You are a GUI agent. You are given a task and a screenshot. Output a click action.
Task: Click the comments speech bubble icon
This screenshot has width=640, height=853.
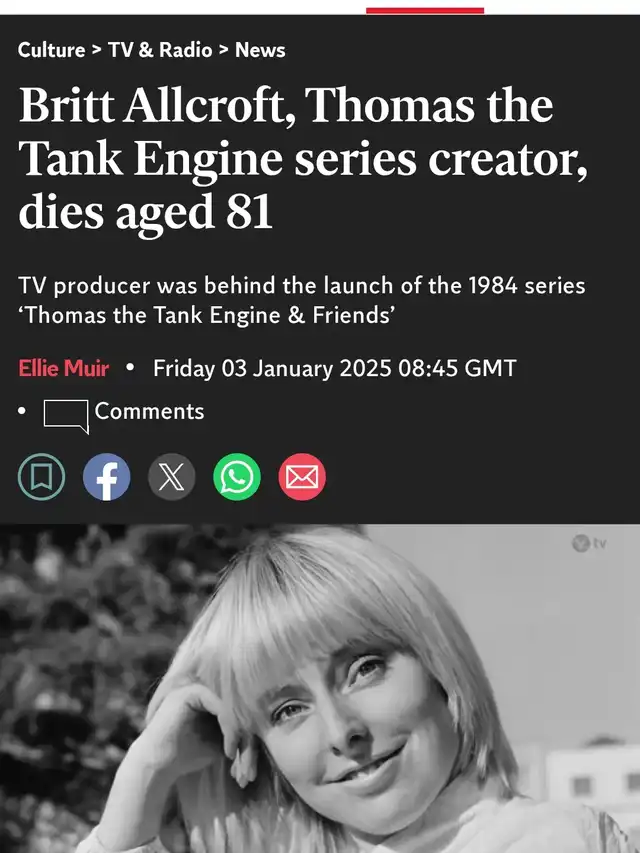[x=66, y=415]
